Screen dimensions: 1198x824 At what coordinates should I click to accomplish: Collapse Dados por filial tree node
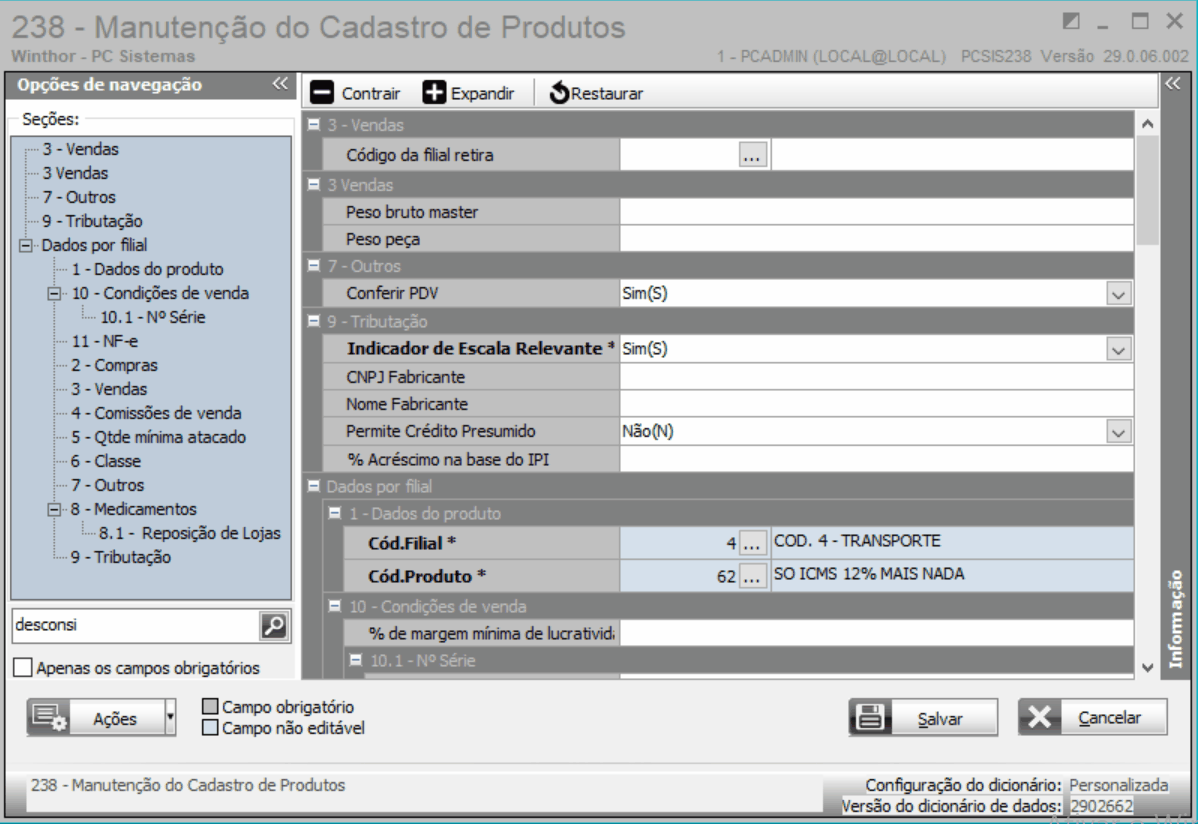coord(26,245)
